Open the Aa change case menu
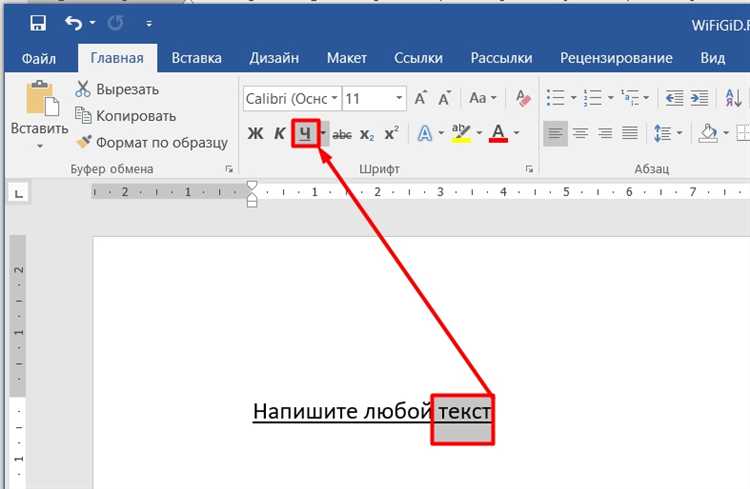Screen dimensions: 750x489 [x=483, y=98]
